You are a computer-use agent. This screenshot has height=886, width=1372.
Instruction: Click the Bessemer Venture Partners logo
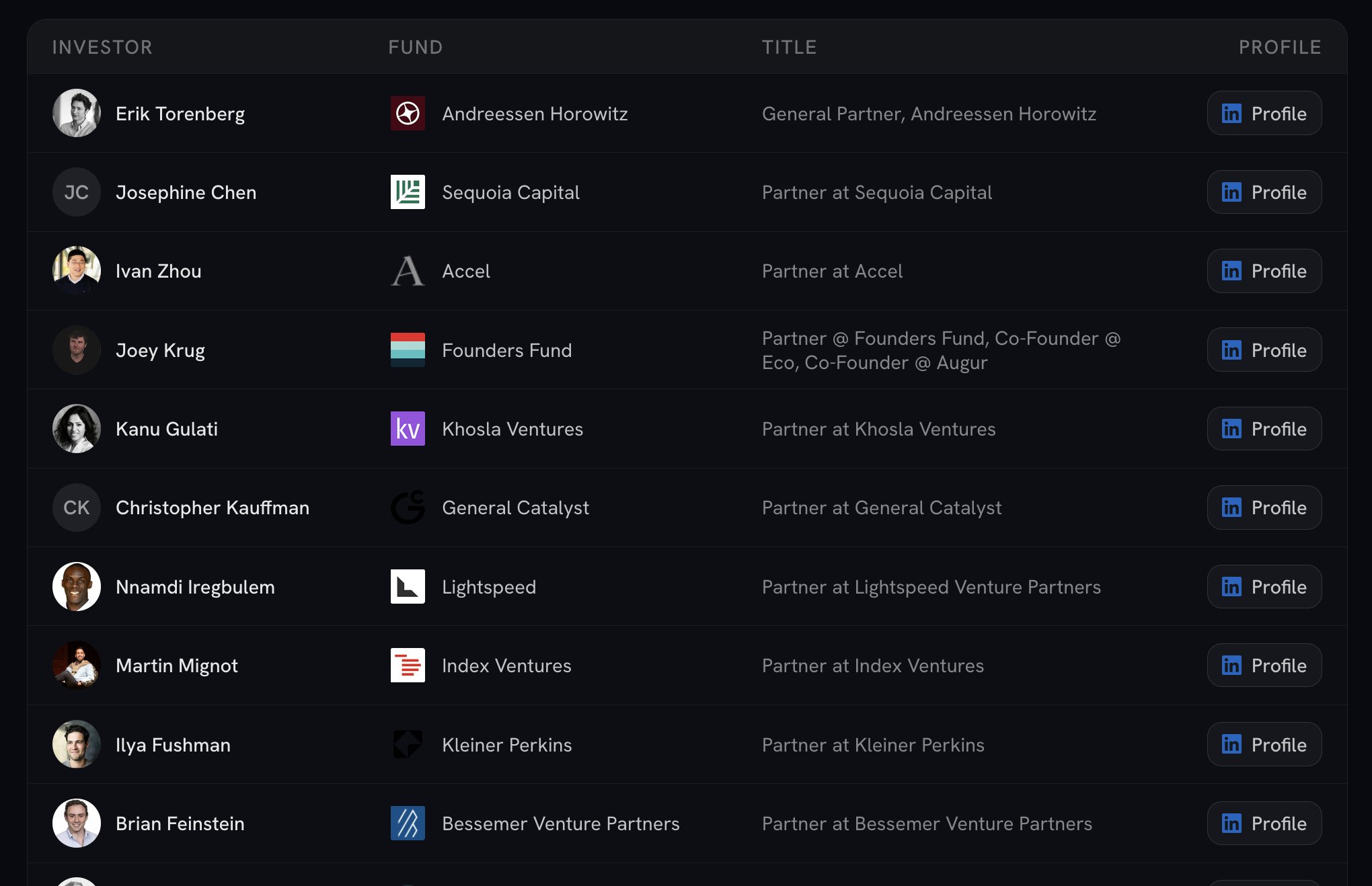click(x=408, y=823)
